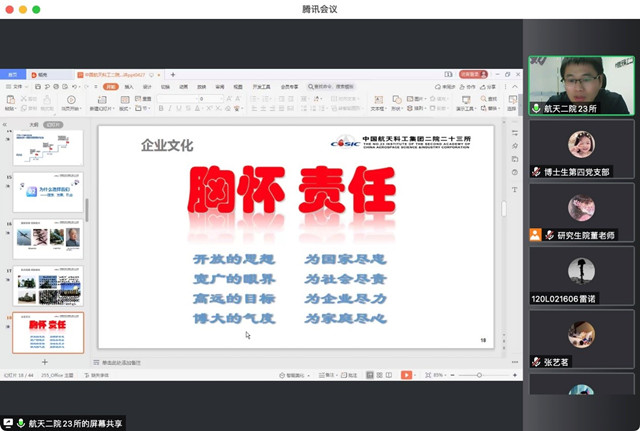Click the muted mic icon for 张艺茗

click(x=536, y=362)
